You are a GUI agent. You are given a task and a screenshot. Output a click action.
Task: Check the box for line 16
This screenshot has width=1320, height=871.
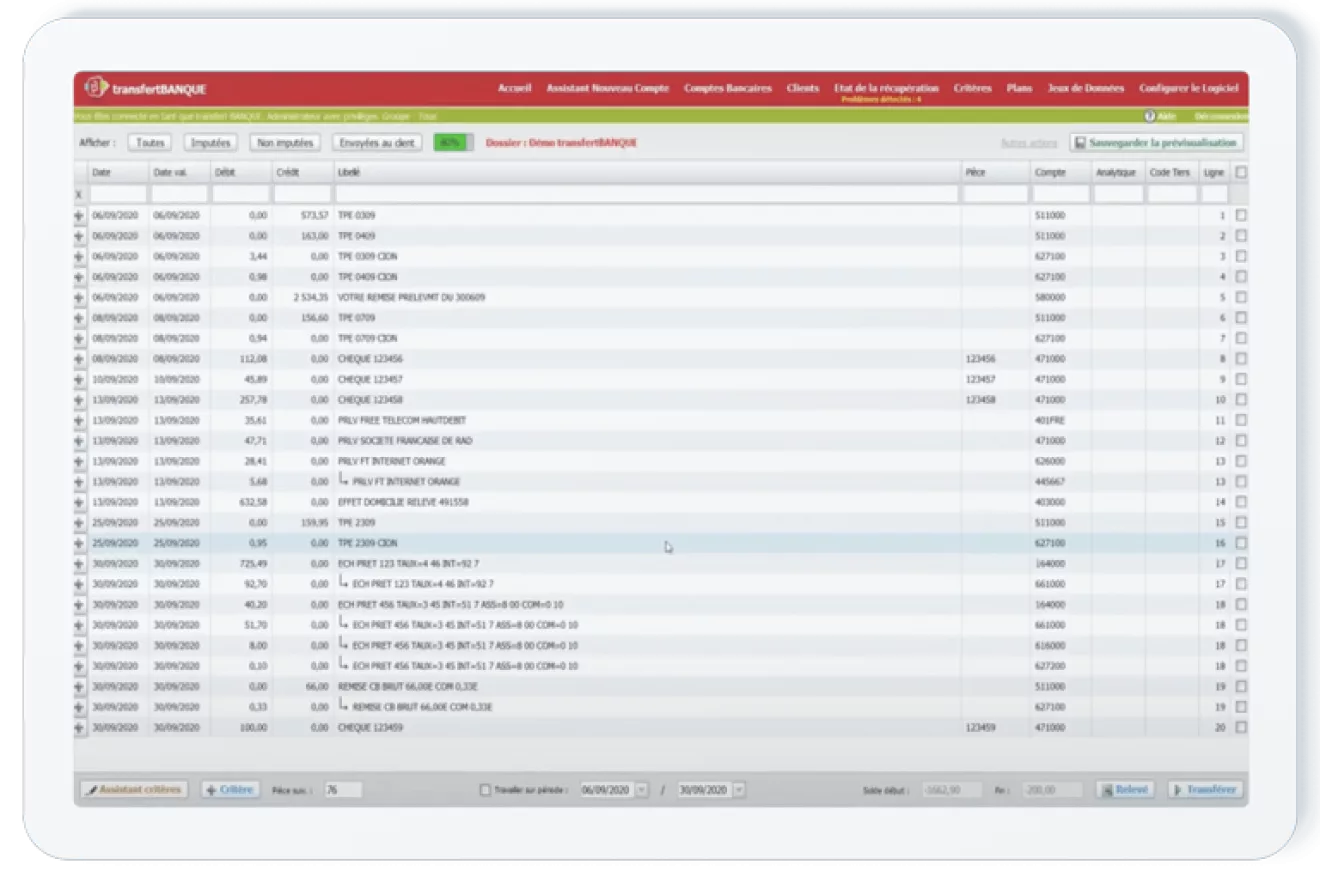(1241, 543)
